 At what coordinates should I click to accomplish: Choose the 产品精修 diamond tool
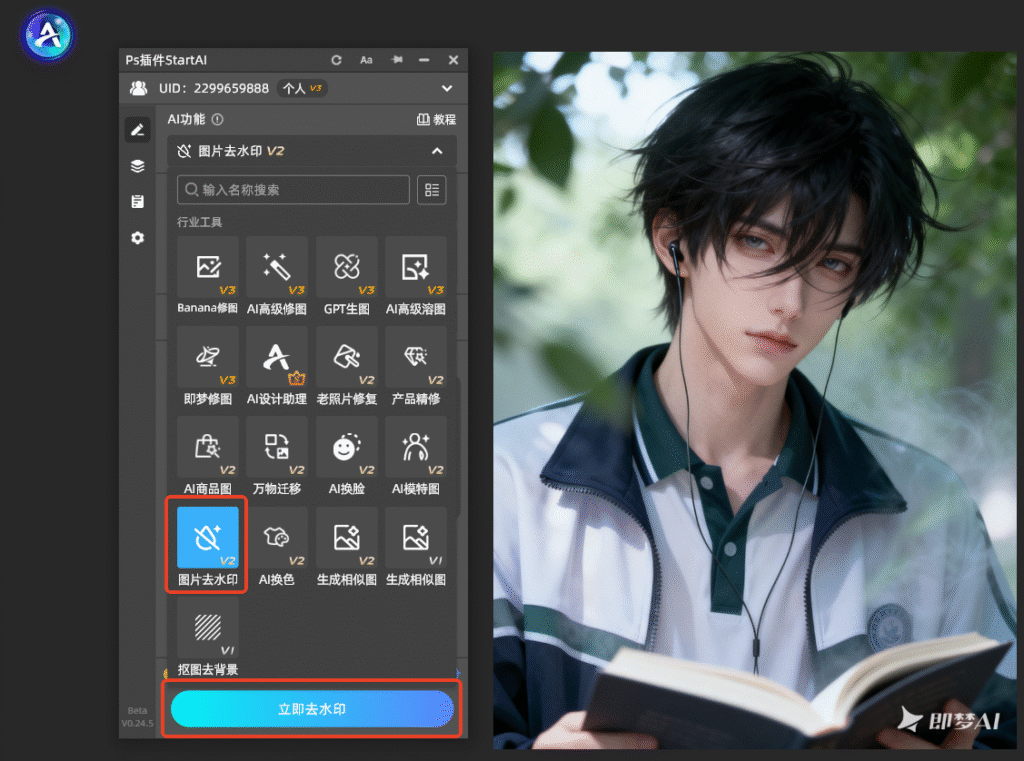click(416, 366)
